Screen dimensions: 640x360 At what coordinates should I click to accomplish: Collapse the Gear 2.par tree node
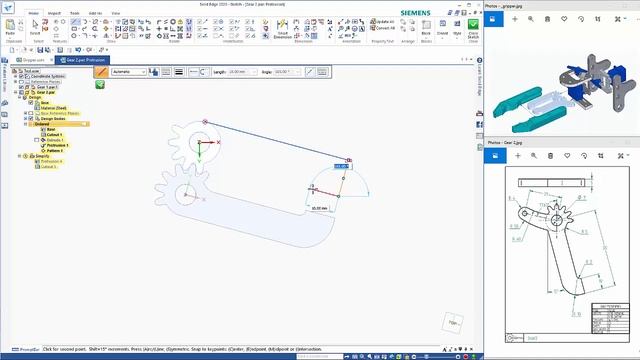pyautogui.click(x=16, y=92)
